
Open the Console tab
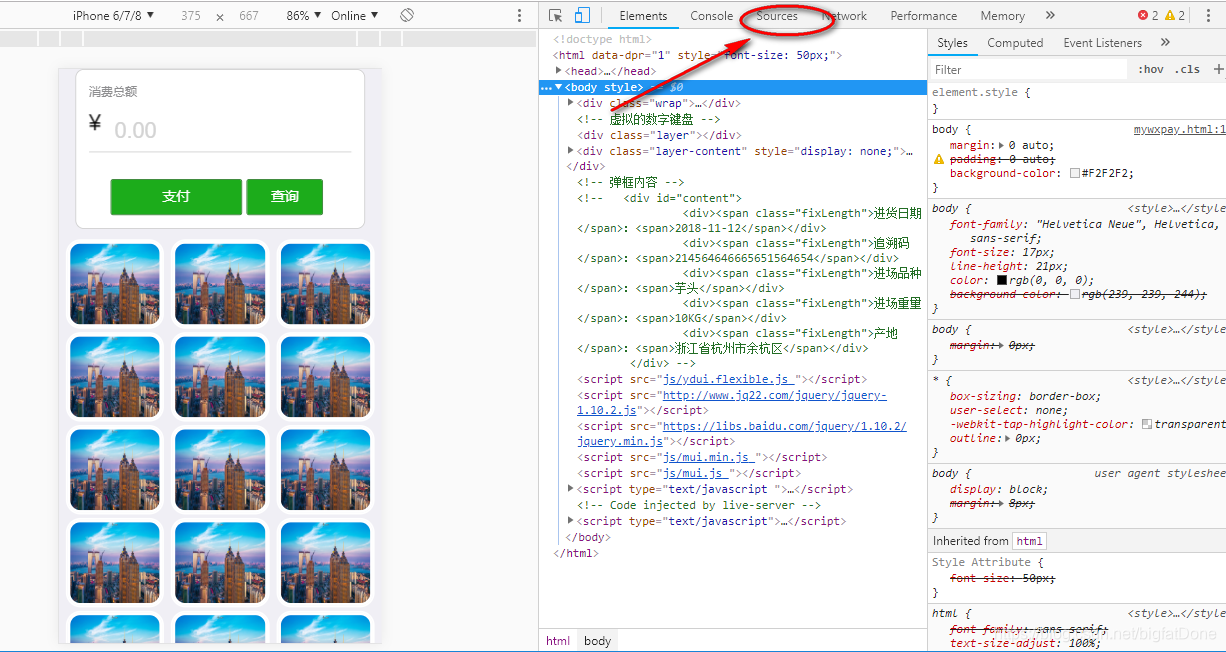coord(711,15)
